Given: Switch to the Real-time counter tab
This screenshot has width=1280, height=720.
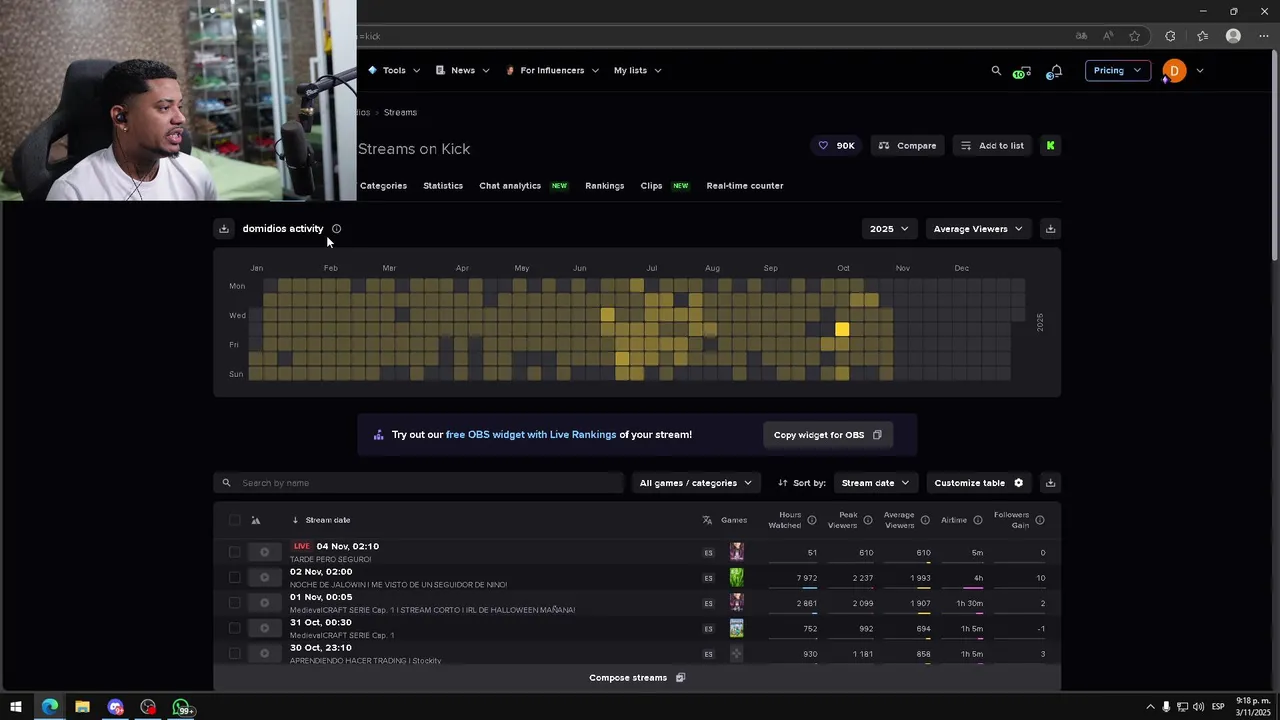Looking at the screenshot, I should tap(745, 186).
